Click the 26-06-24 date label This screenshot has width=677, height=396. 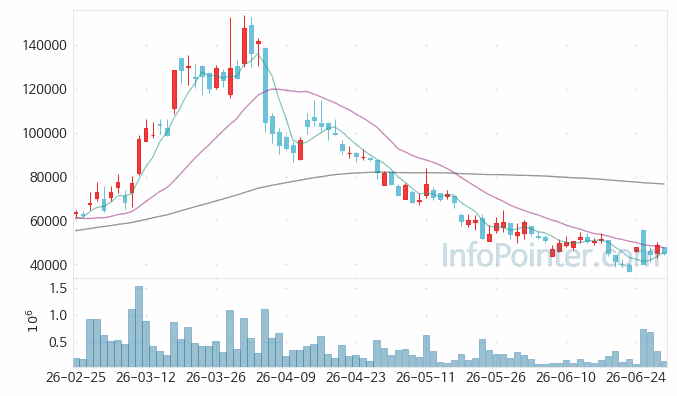pyautogui.click(x=636, y=377)
